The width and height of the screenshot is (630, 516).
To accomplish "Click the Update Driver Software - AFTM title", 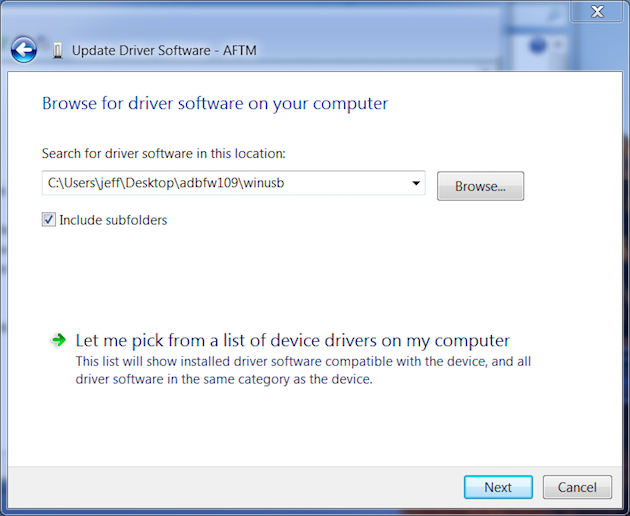I will pos(164,51).
